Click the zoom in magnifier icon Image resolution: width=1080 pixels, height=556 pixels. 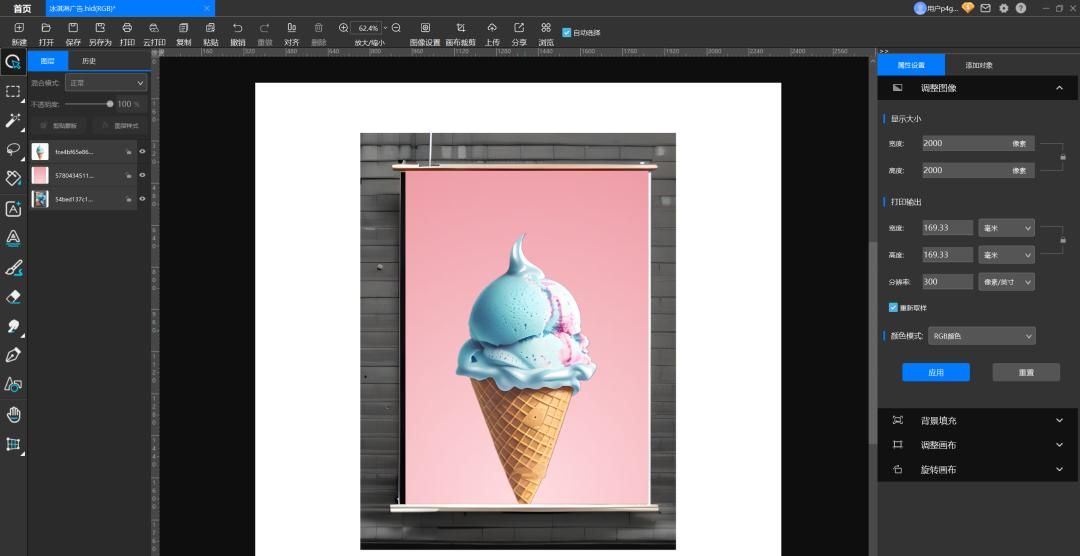344,28
